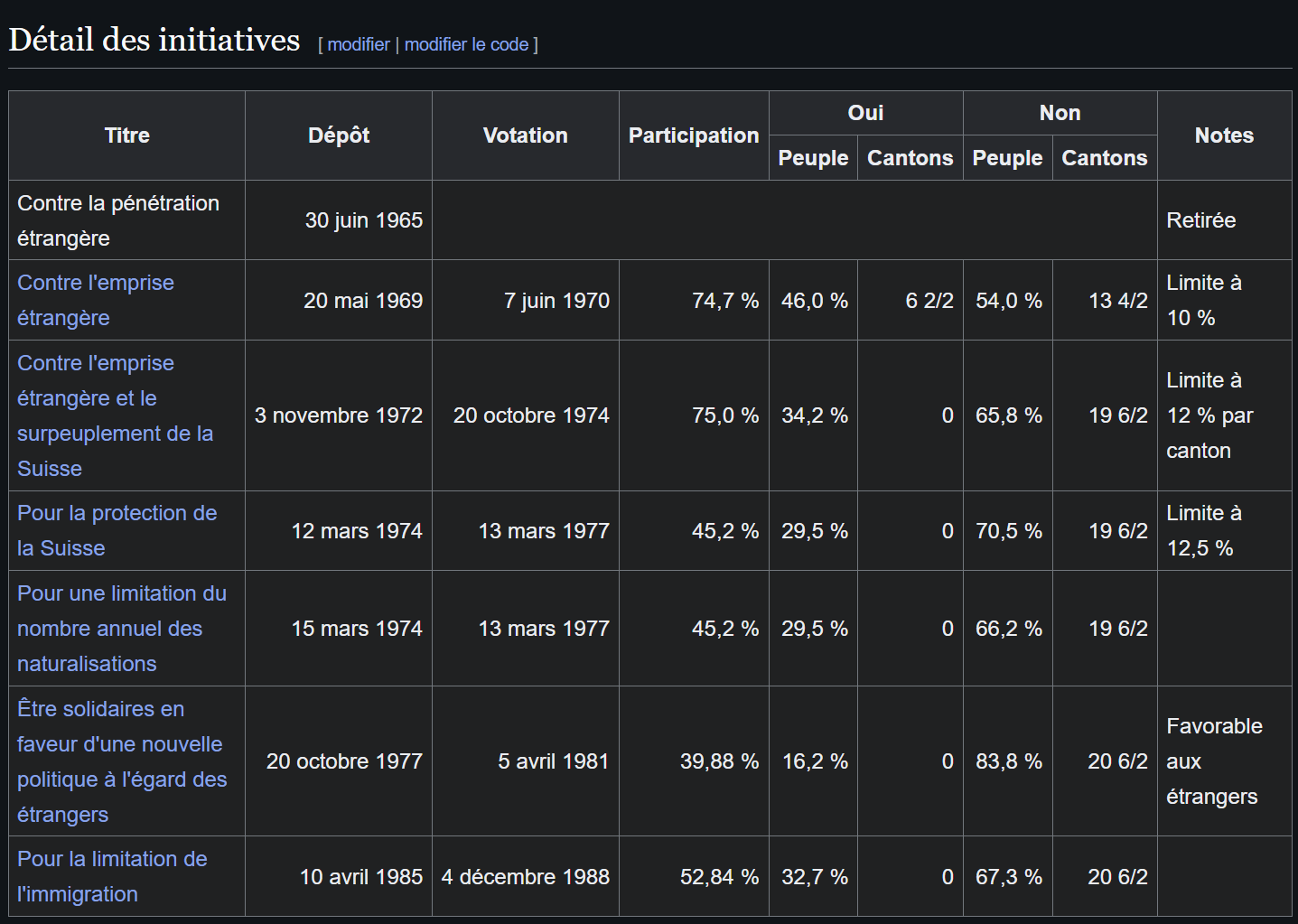The width and height of the screenshot is (1298, 924).
Task: Click 'Peuple' subheader under Oui
Action: click(x=814, y=158)
